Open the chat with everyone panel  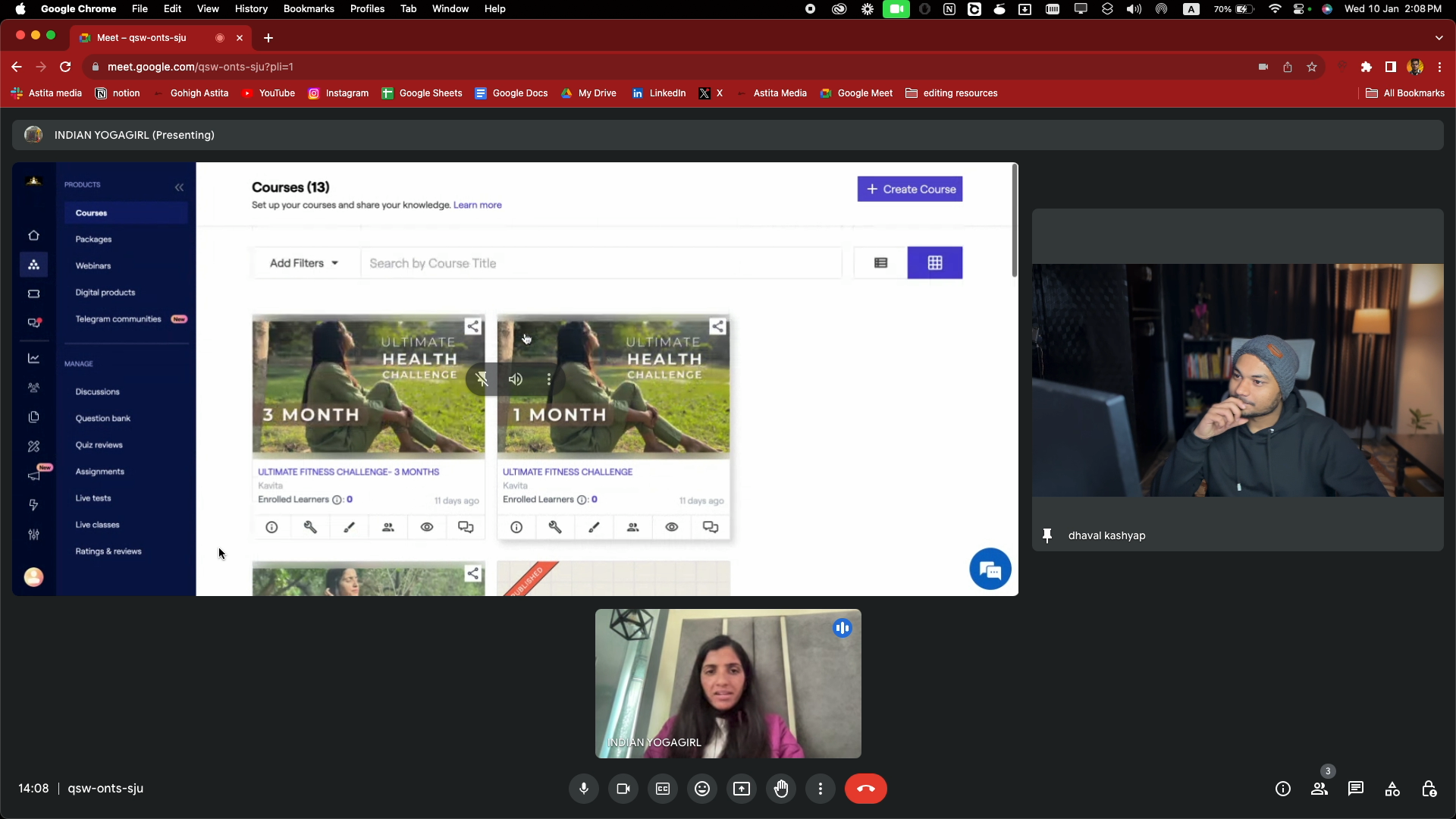click(x=1356, y=789)
